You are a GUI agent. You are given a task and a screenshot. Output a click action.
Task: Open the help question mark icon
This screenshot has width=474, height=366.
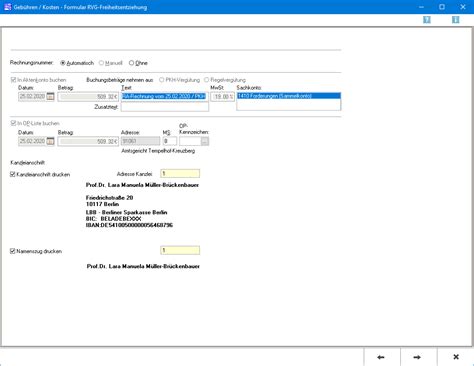click(427, 20)
